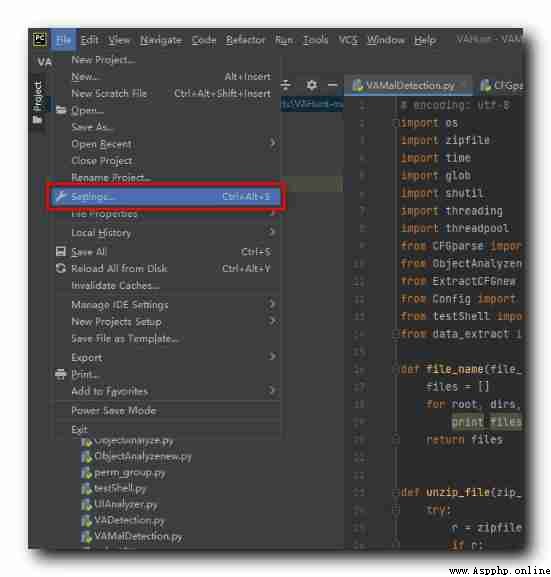
Task: Open the Project tool window tab
Action: [x=38, y=102]
